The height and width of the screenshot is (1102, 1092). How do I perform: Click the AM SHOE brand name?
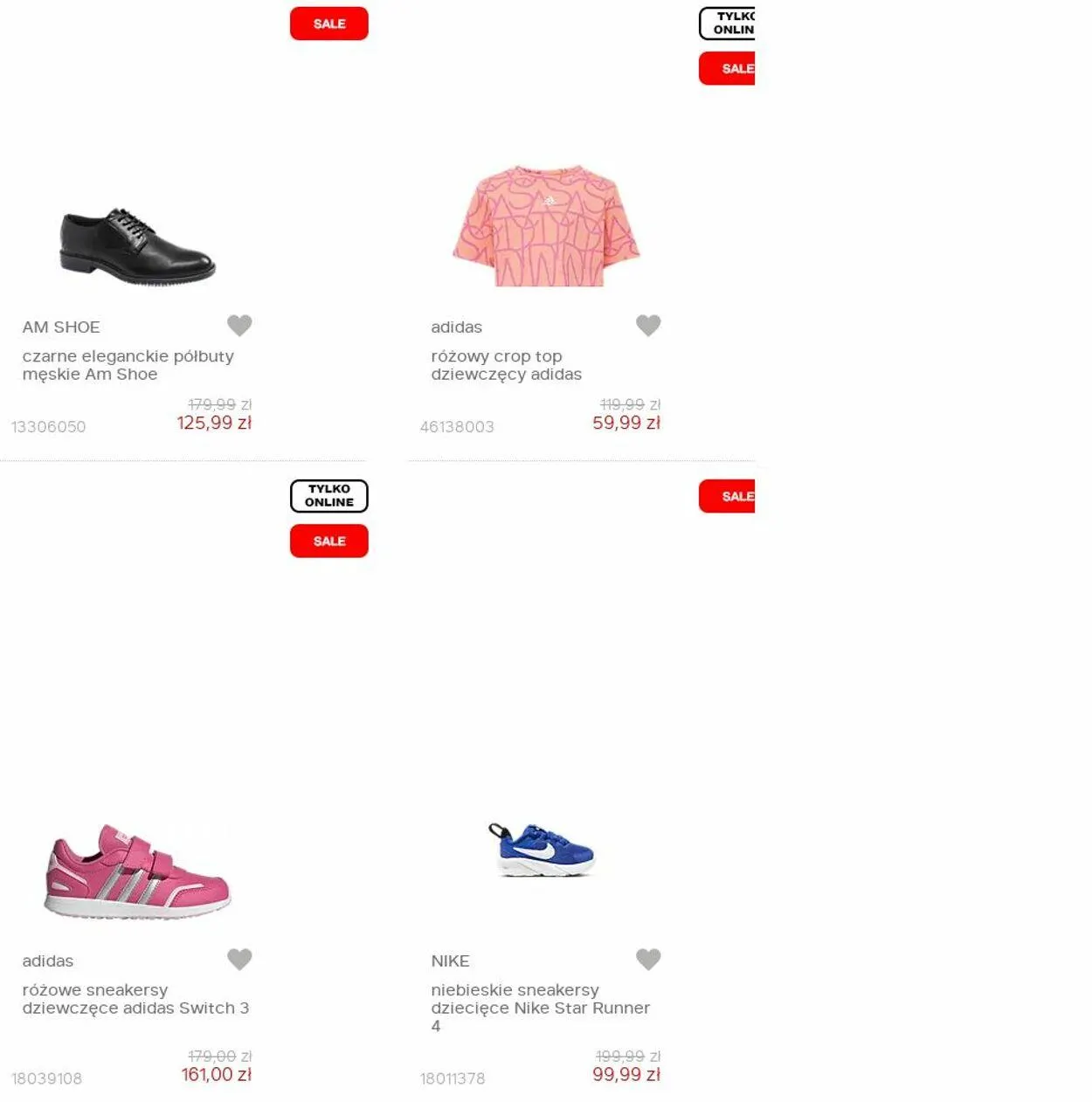pos(61,327)
